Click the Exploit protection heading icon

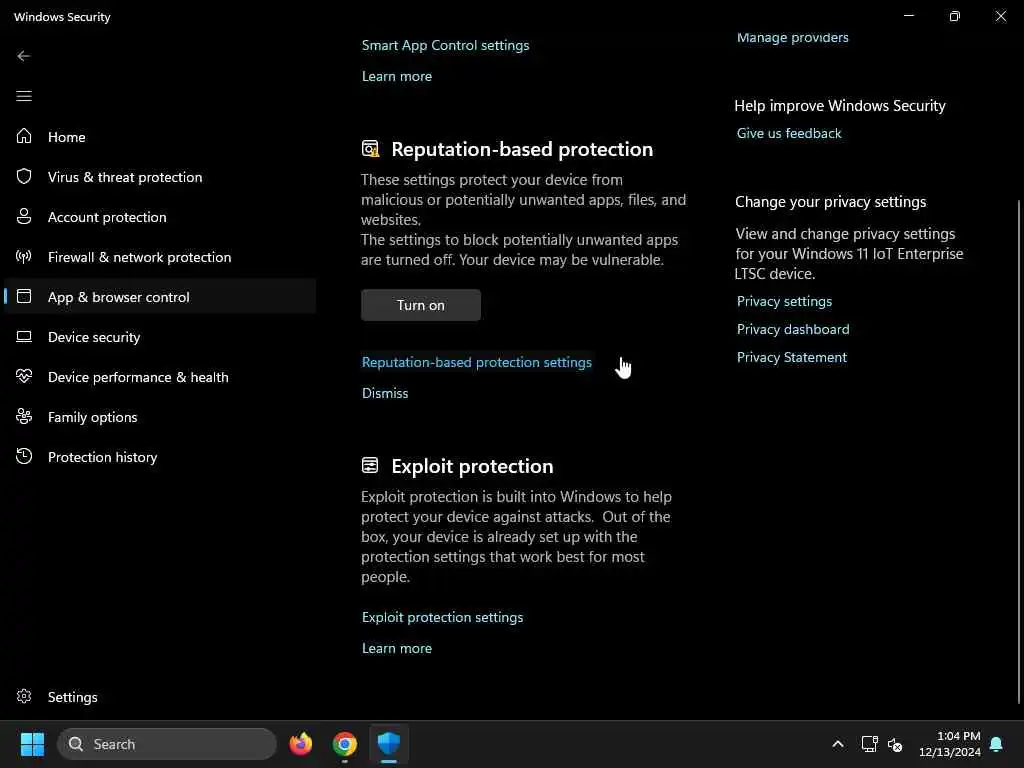[x=370, y=466]
